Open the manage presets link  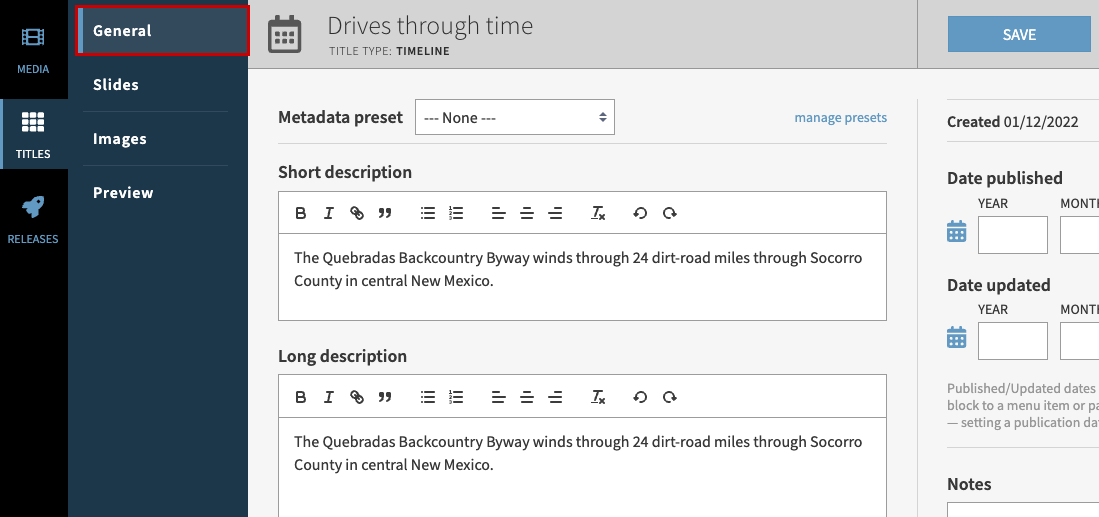click(840, 118)
